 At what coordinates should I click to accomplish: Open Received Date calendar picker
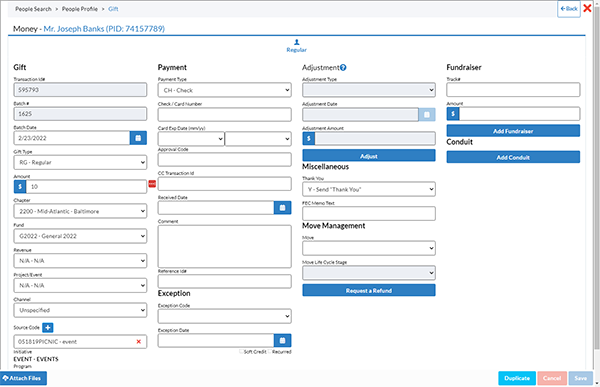pyautogui.click(x=282, y=207)
